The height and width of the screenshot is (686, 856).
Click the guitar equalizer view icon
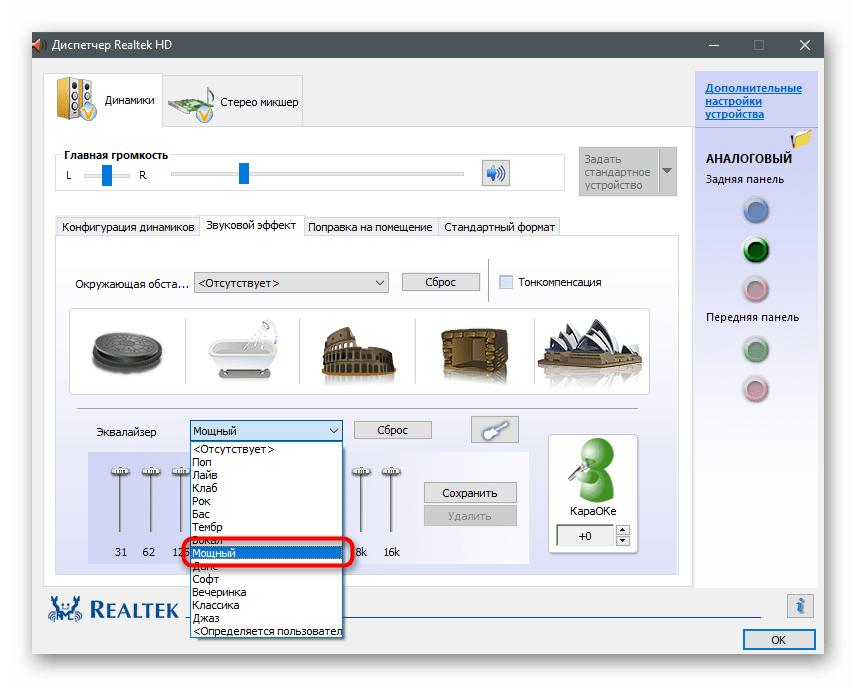click(495, 430)
